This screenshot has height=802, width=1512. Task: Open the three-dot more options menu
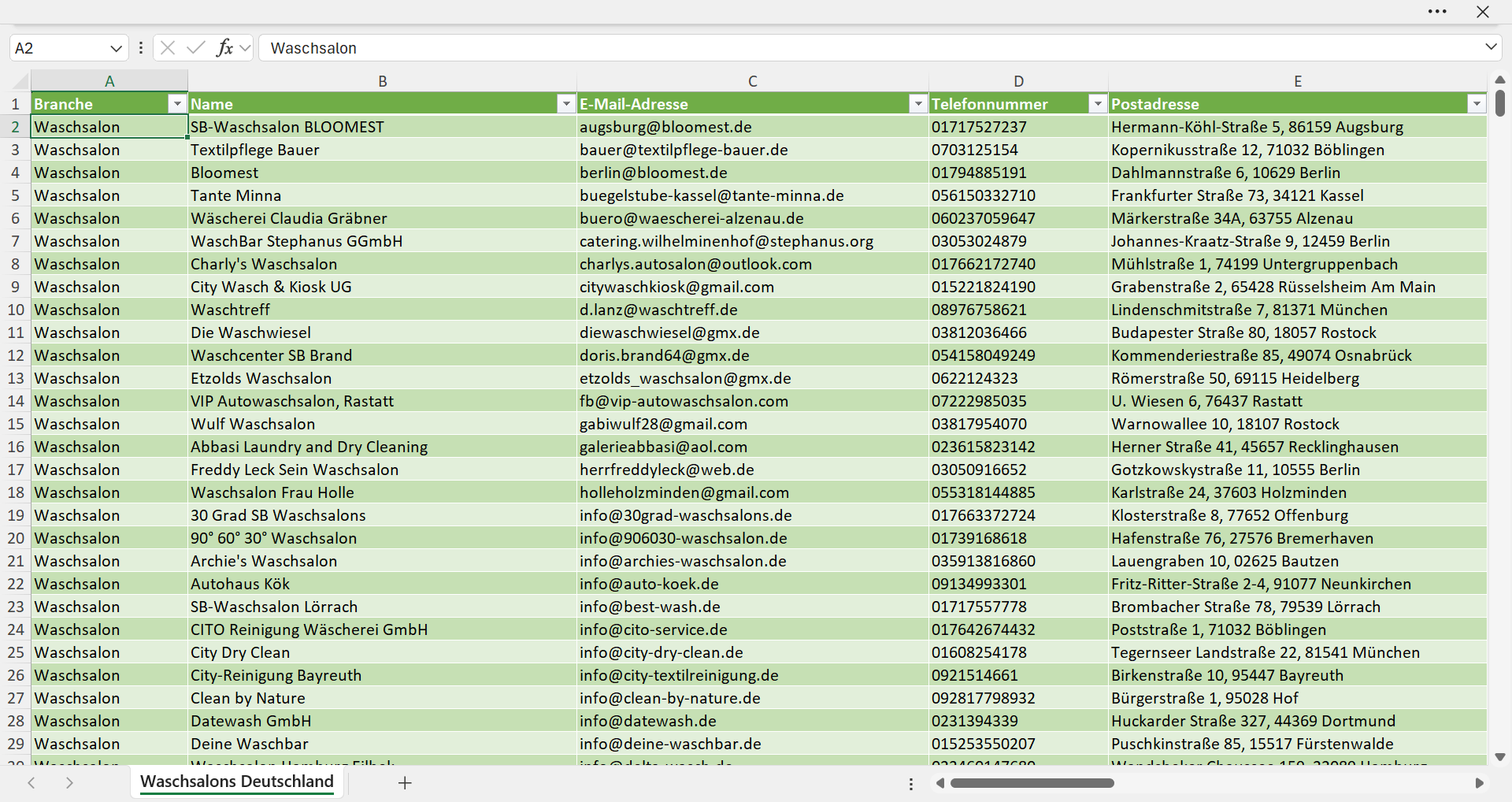1437,12
